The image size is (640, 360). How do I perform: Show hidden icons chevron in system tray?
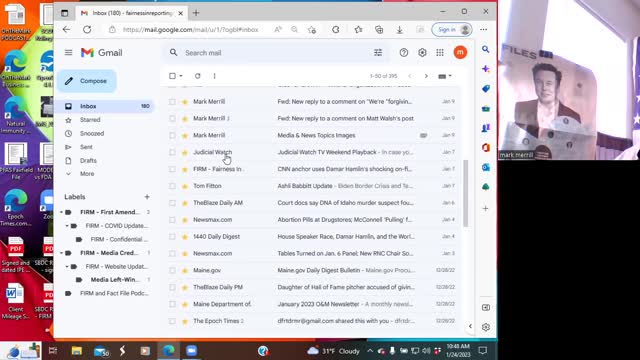tap(370, 351)
